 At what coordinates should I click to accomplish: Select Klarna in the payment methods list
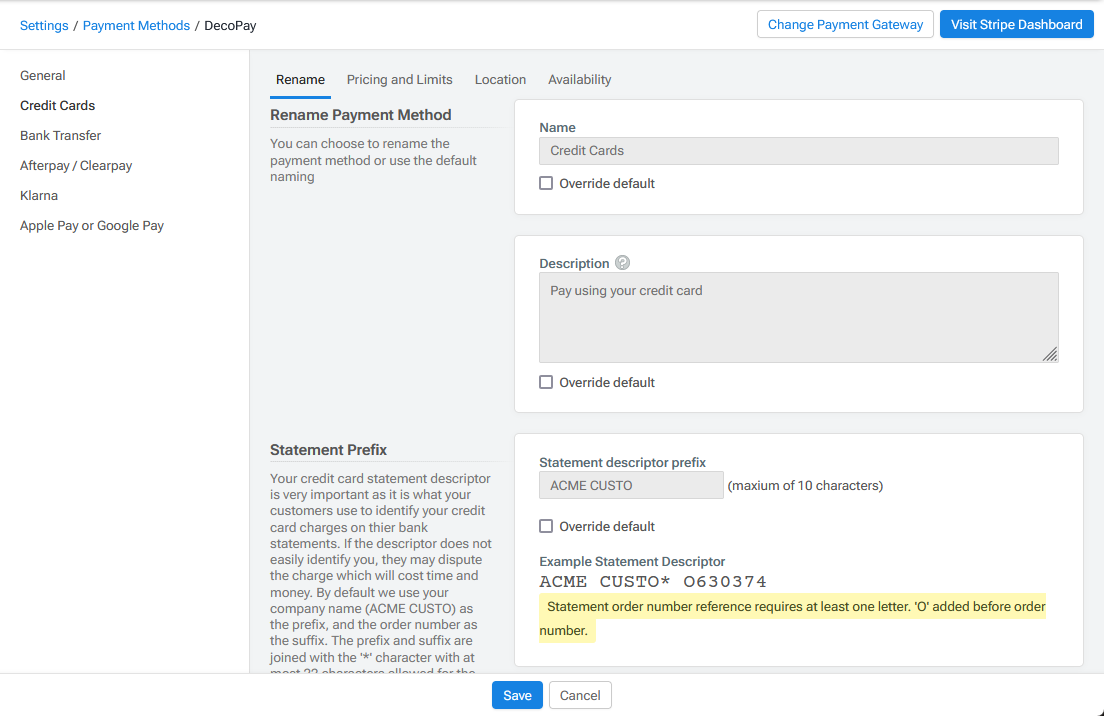[x=38, y=195]
